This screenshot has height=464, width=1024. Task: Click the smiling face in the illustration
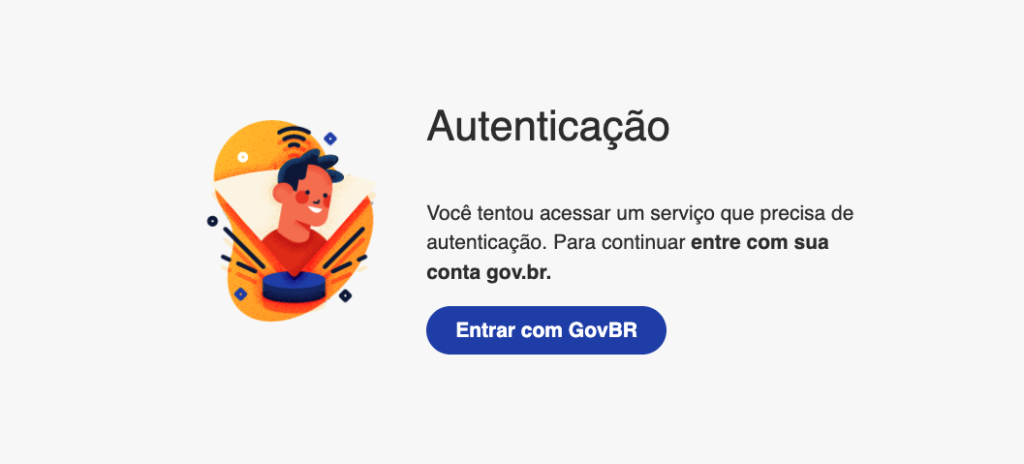coord(313,197)
